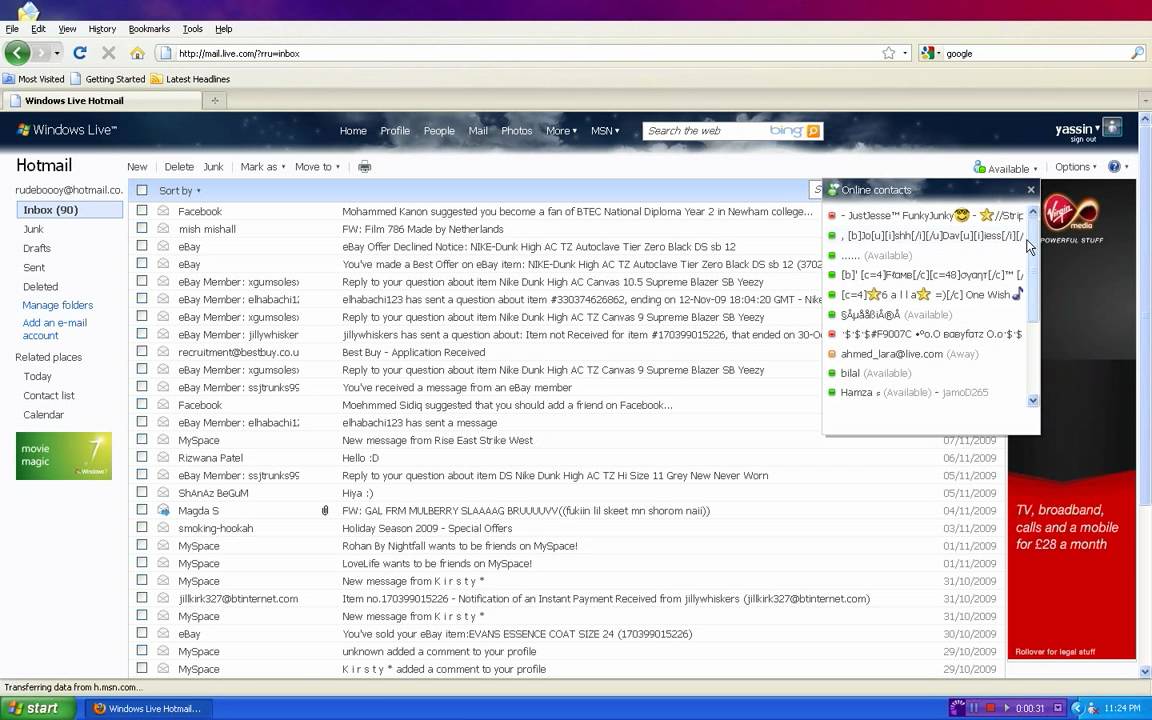Click attachment paperclip on Magda S message

325,510
